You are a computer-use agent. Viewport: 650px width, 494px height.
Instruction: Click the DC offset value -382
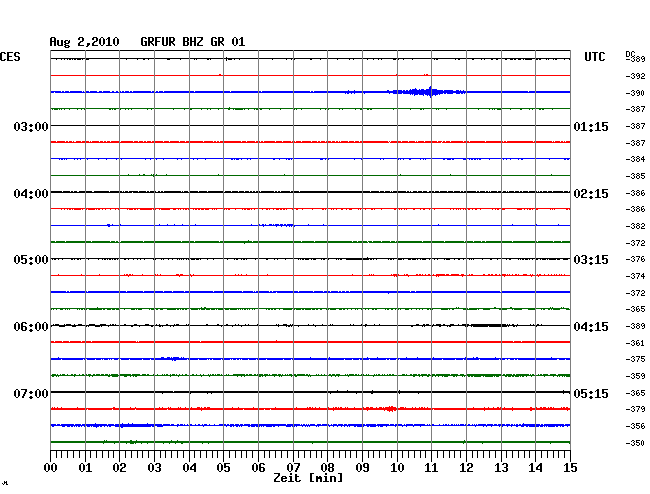pyautogui.click(x=635, y=226)
